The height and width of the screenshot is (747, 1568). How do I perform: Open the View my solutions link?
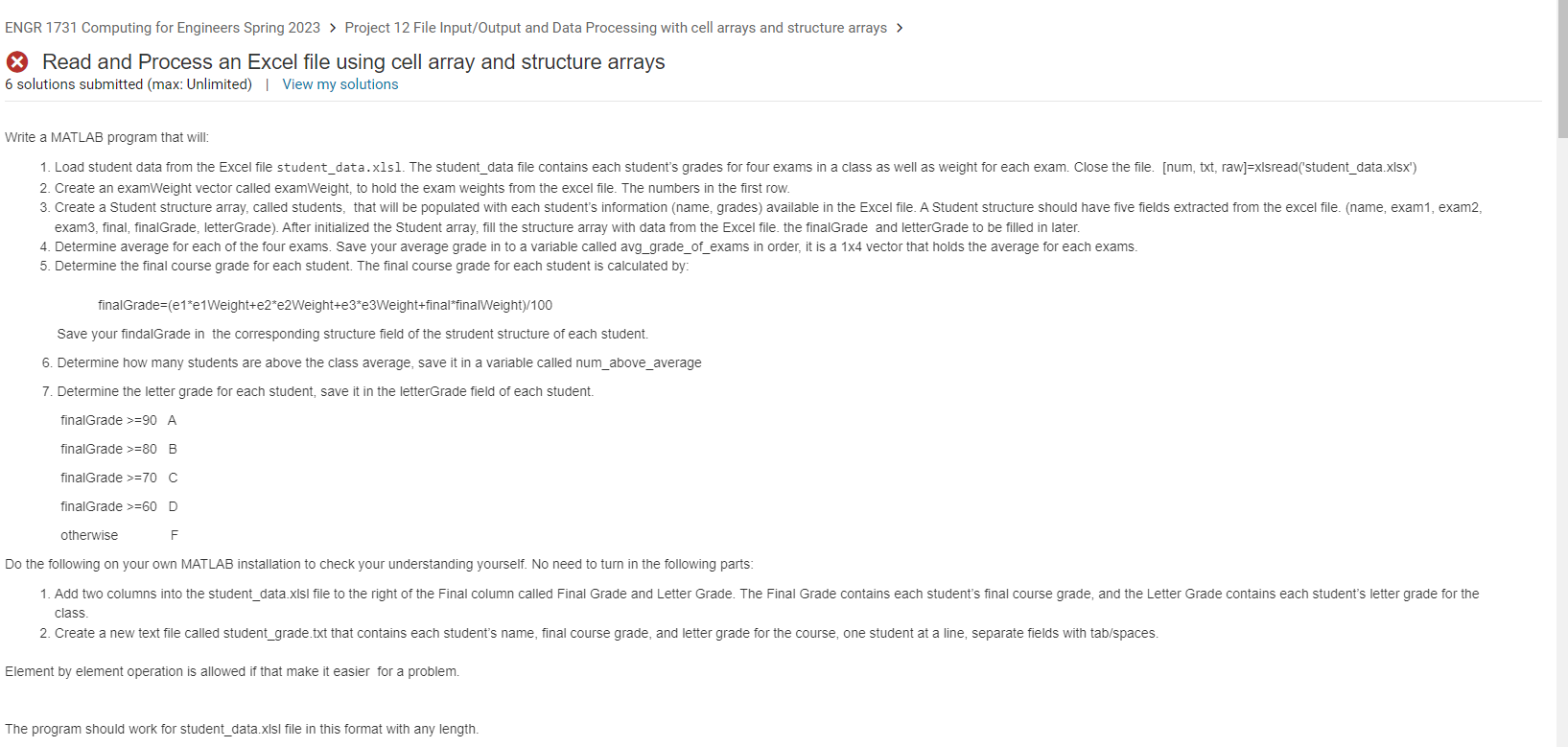(x=339, y=84)
